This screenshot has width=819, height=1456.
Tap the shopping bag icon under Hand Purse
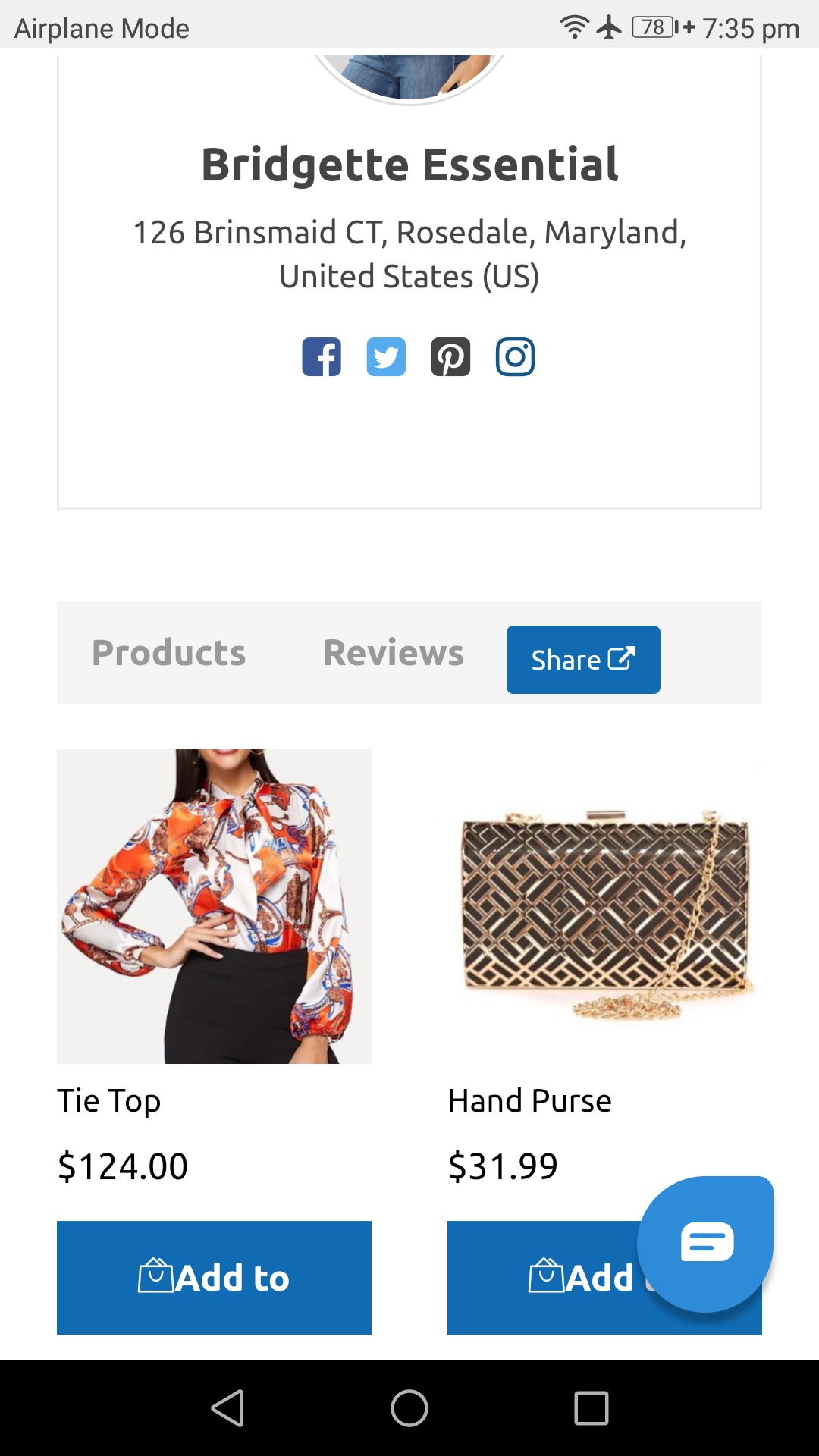coord(546,1276)
